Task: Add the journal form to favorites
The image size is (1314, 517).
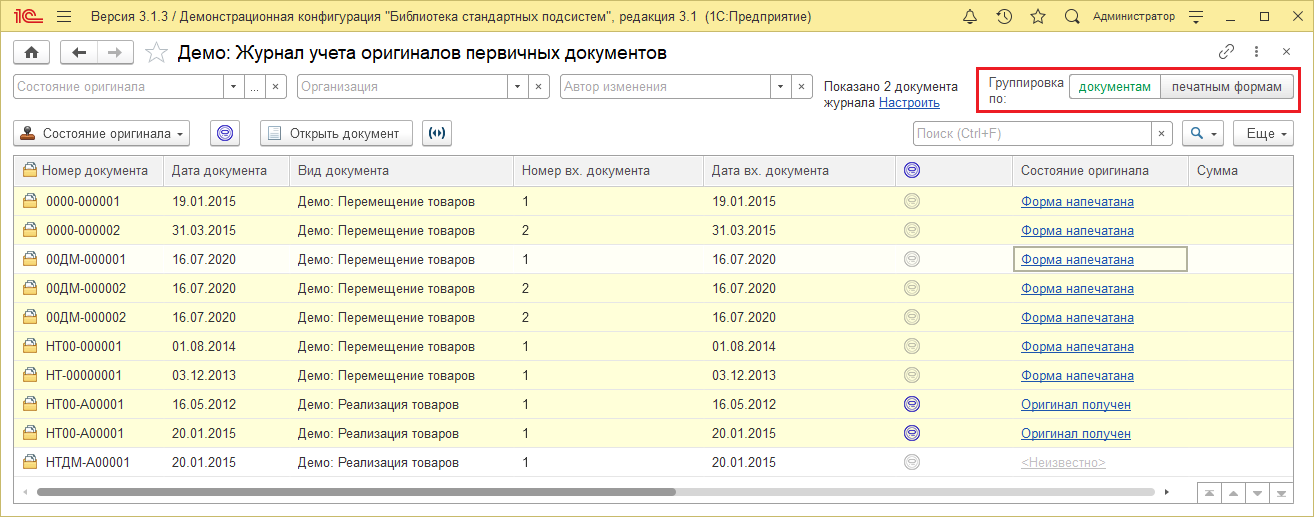Action: [156, 52]
